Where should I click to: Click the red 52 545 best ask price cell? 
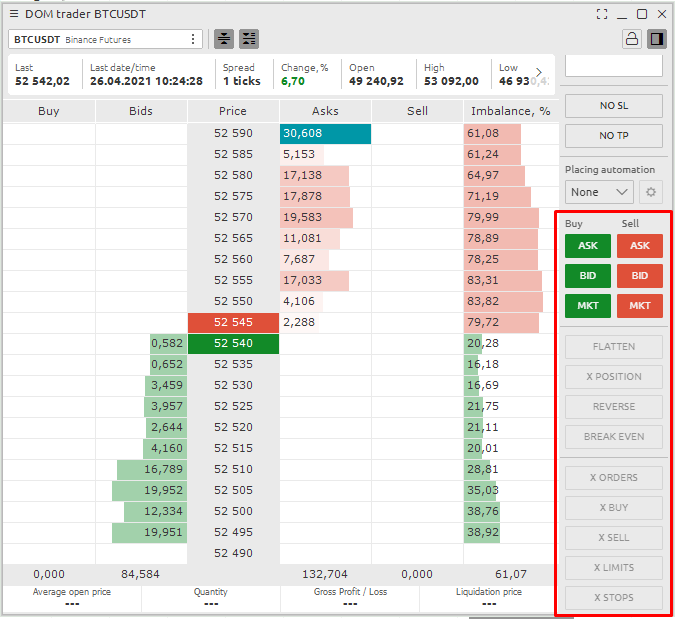233,322
